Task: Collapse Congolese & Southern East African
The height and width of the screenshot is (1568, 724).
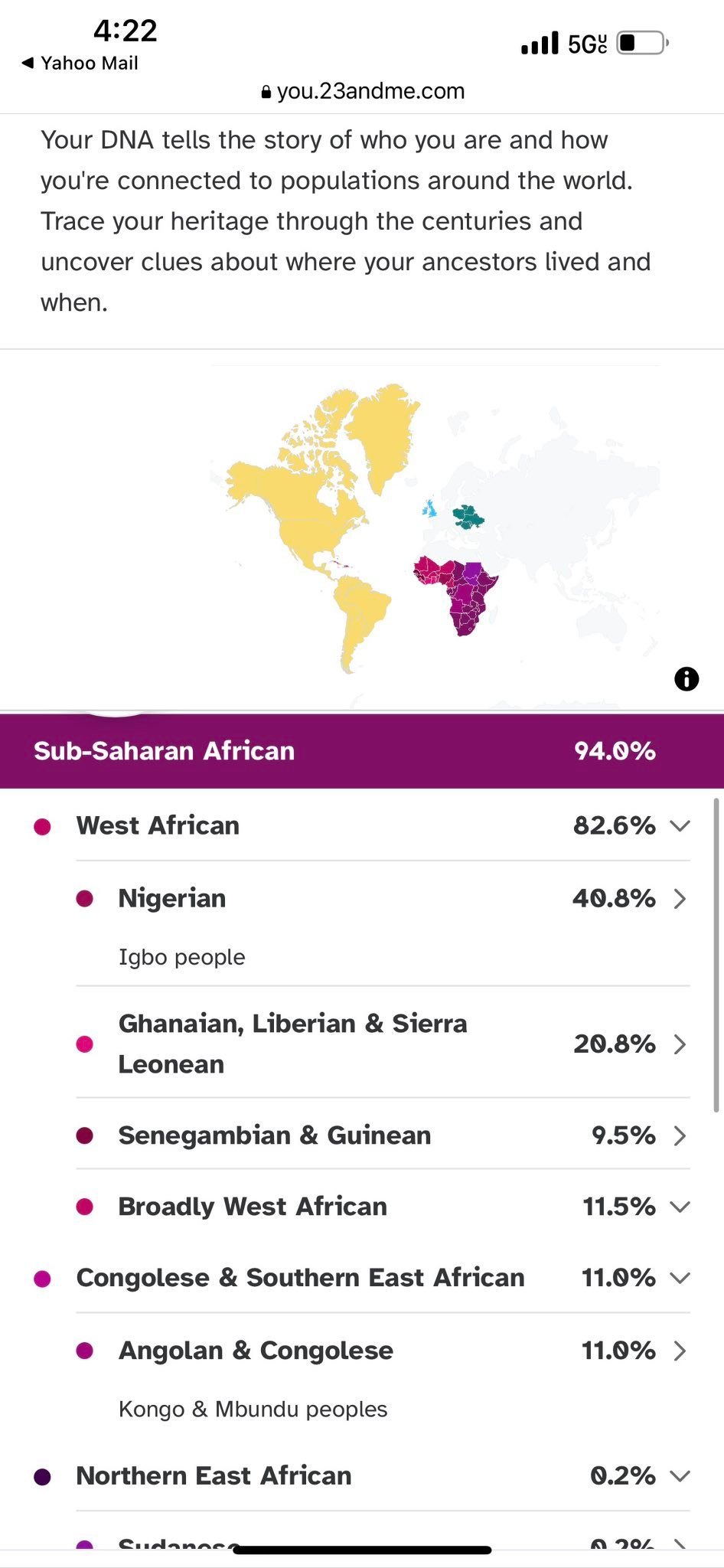Action: 680,1278
